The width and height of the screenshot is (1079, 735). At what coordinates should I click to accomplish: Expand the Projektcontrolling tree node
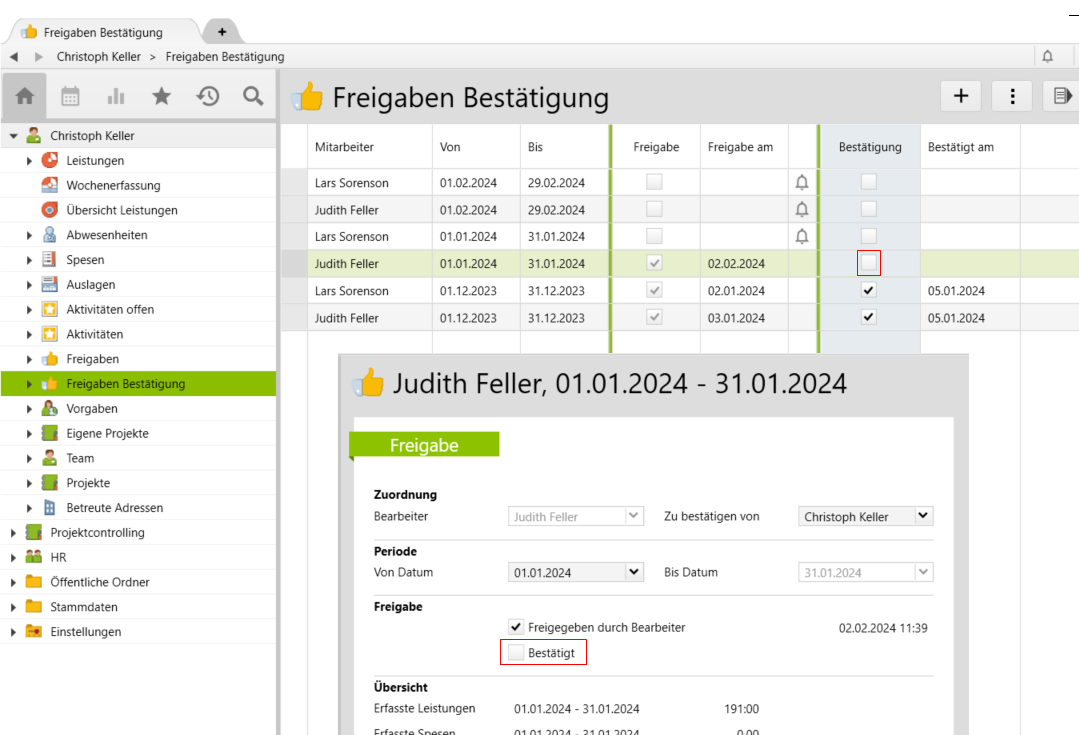point(14,533)
